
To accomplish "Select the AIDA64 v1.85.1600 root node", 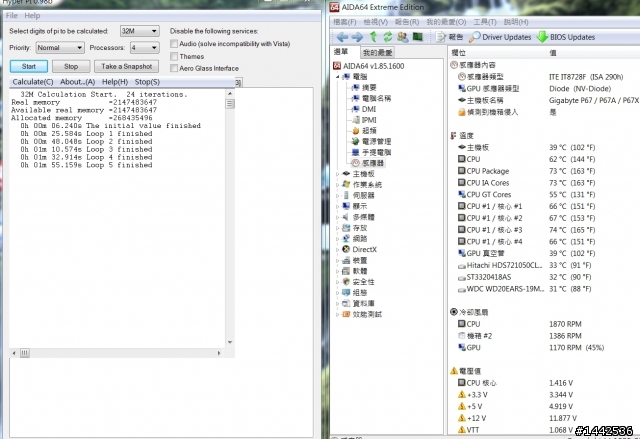I will pyautogui.click(x=369, y=66).
